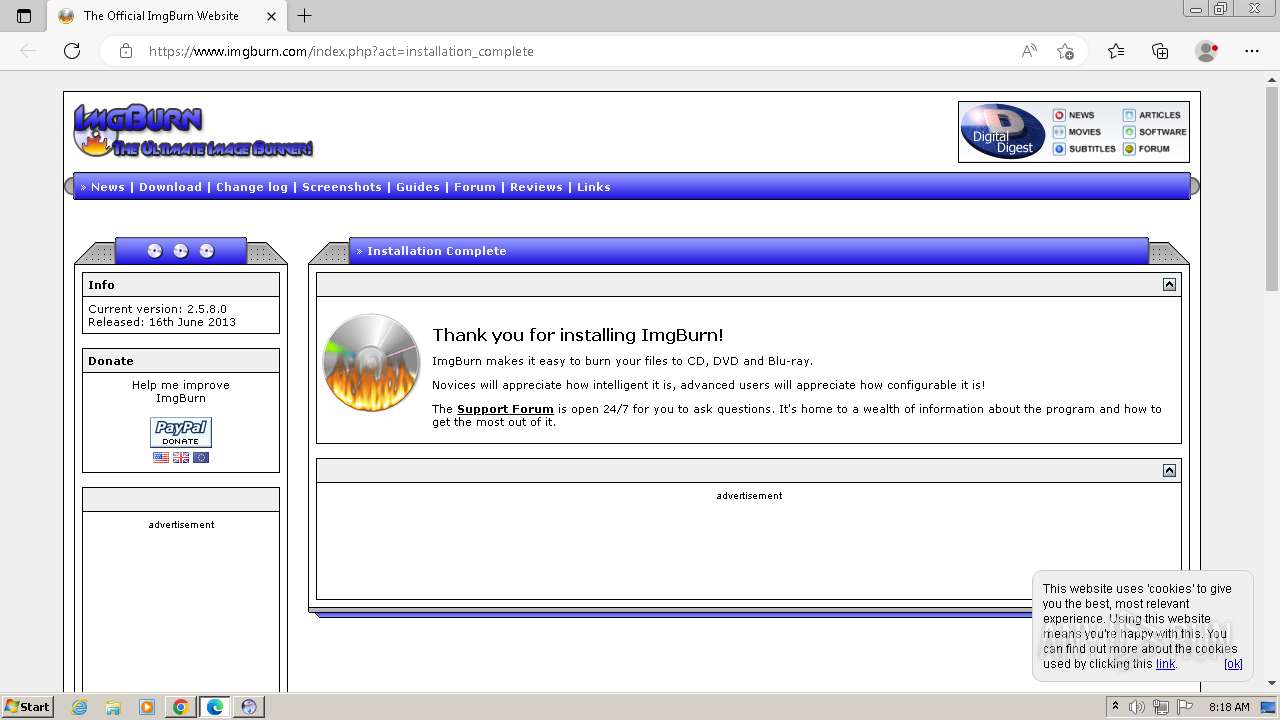
Task: Open the Collections toolbar icon
Action: point(1160,51)
